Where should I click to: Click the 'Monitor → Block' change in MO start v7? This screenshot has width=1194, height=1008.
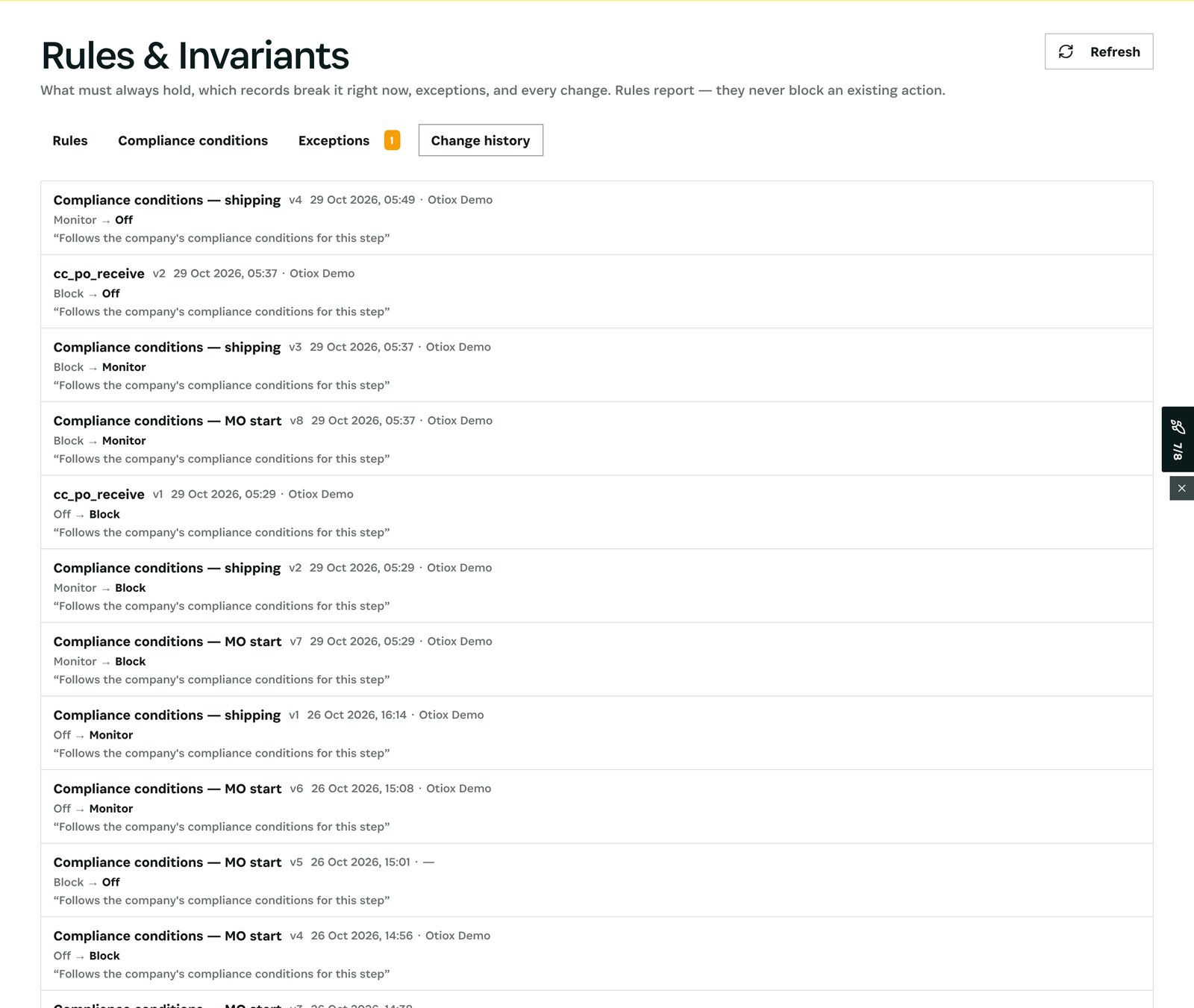coord(100,662)
